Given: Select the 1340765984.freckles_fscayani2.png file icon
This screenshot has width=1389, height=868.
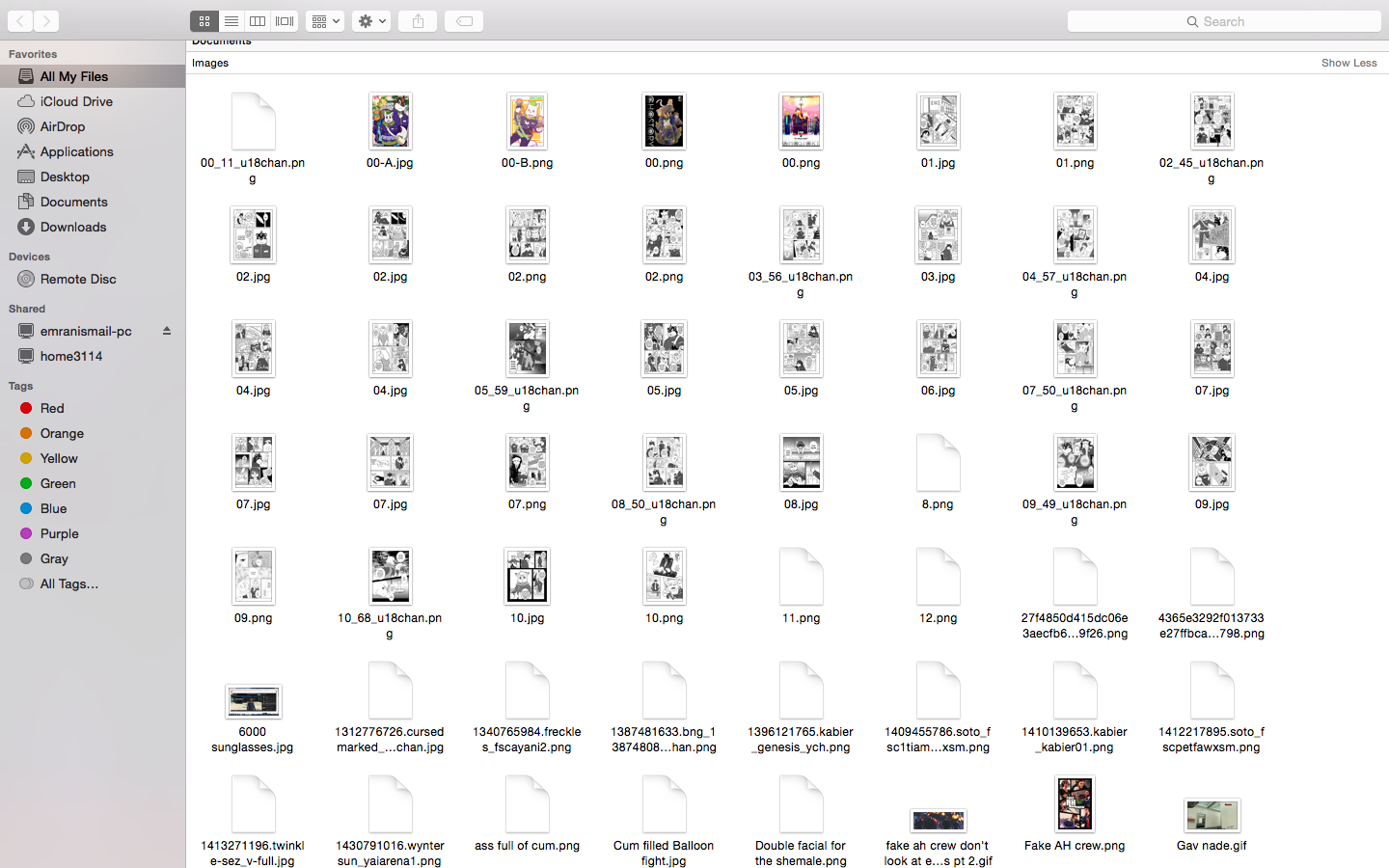Looking at the screenshot, I should pyautogui.click(x=527, y=690).
